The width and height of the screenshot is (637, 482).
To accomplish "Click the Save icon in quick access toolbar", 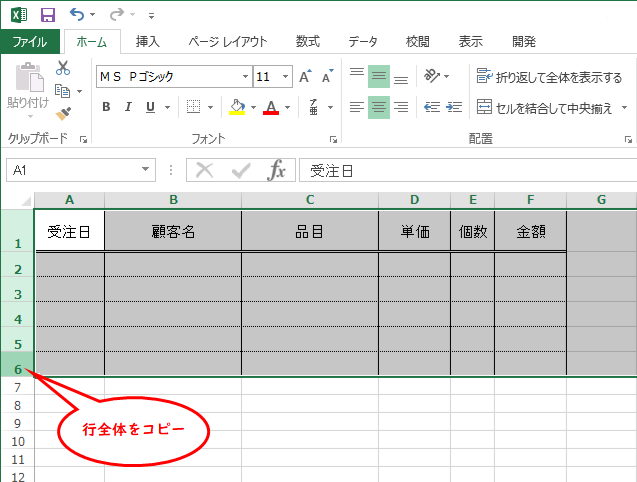I will point(47,15).
